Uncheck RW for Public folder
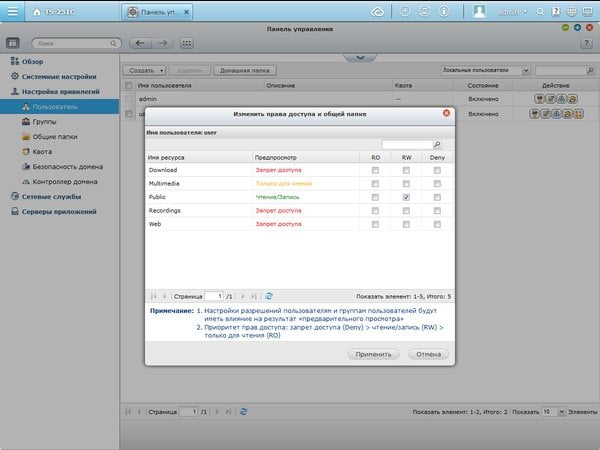 click(406, 197)
